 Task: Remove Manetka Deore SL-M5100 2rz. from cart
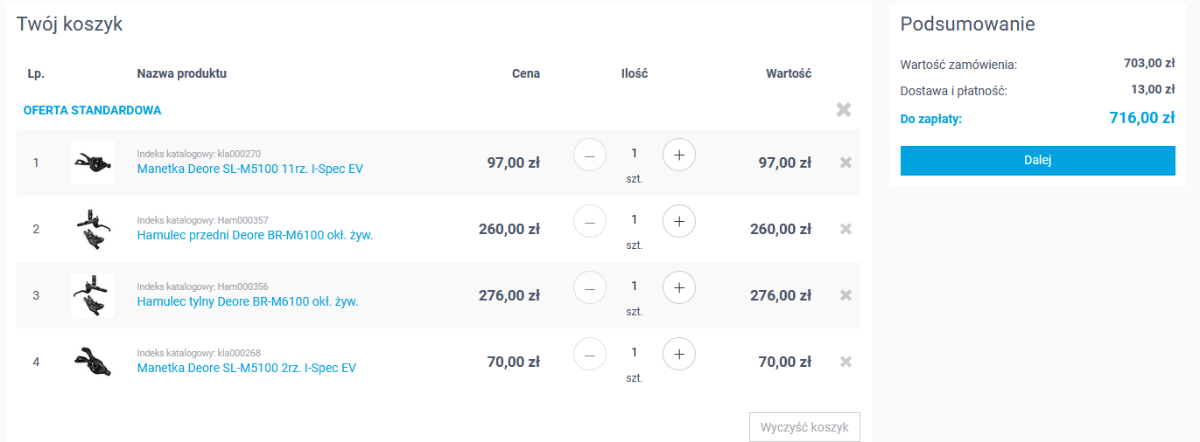pyautogui.click(x=845, y=362)
